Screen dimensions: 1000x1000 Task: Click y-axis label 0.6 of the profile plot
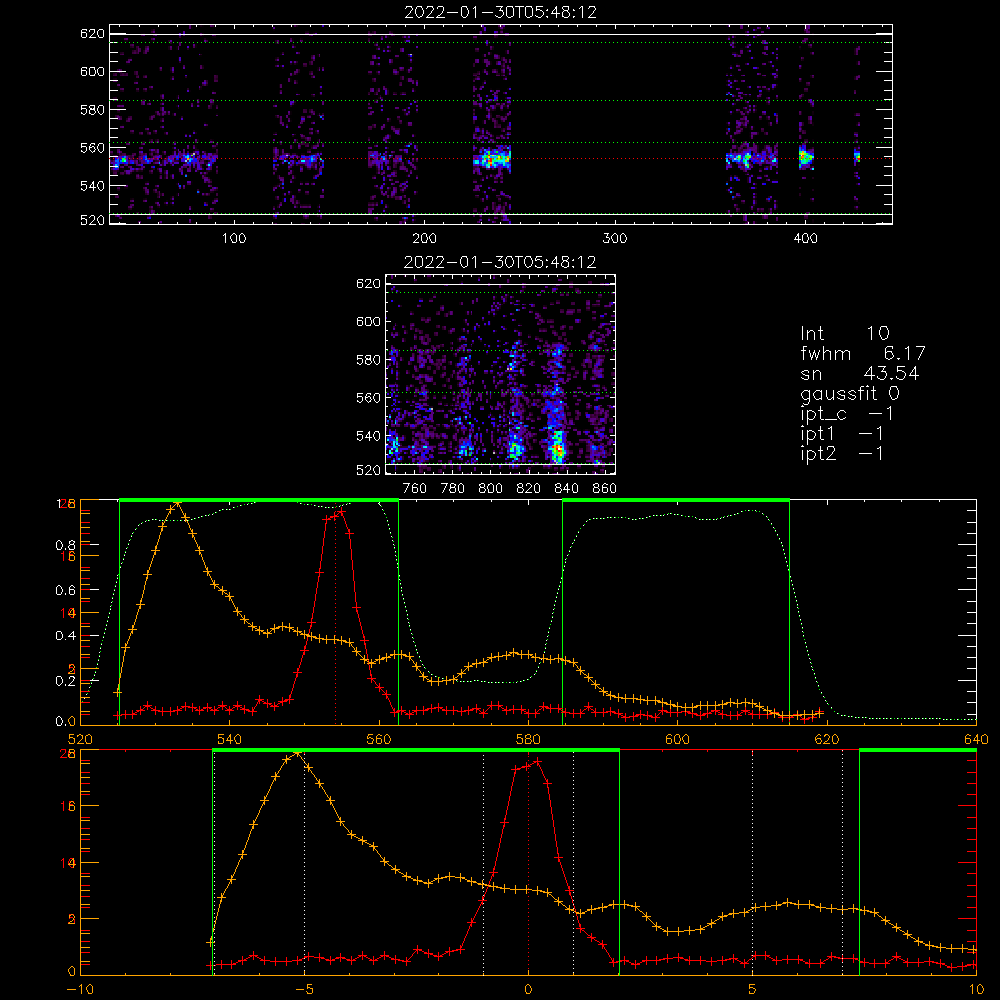tap(65, 590)
